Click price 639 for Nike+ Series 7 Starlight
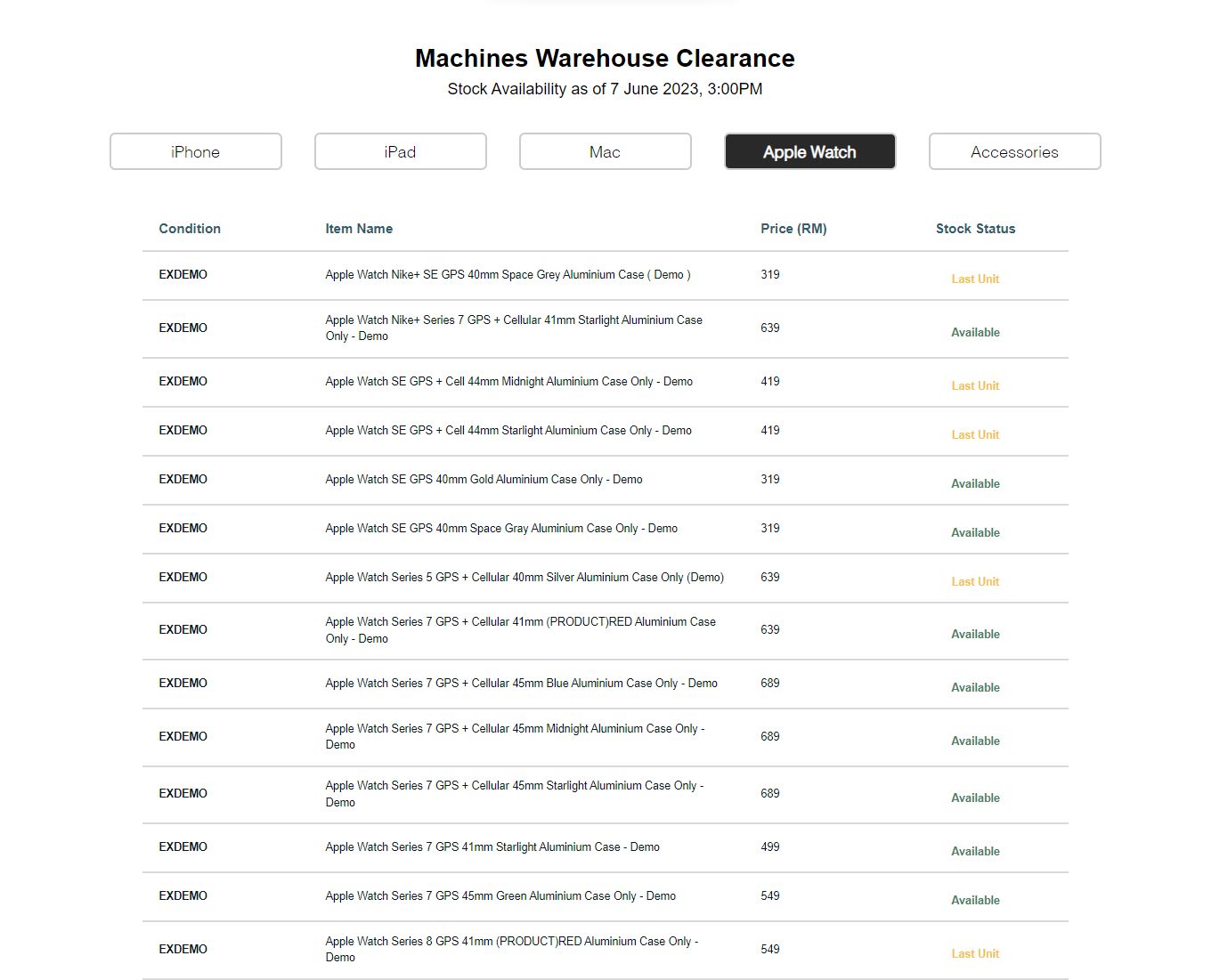 click(770, 328)
